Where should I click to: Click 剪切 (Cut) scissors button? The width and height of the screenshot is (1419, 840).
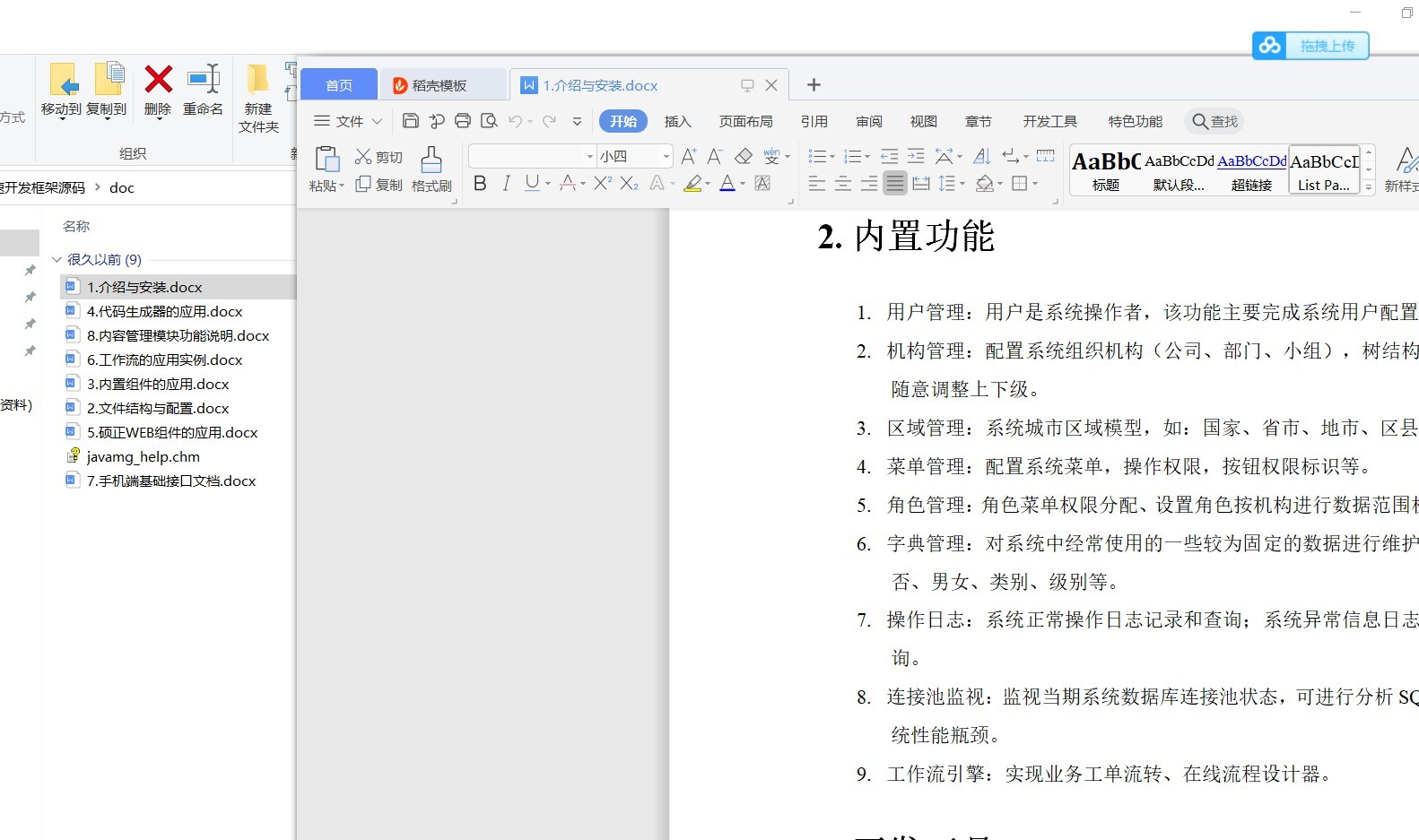click(x=379, y=157)
